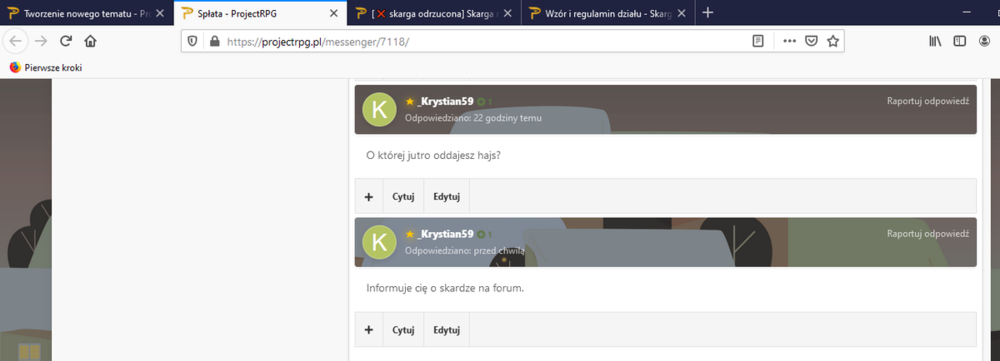The image size is (1000, 361).
Task: Multi-quote plus under skardze na forum message
Action: pos(369,330)
